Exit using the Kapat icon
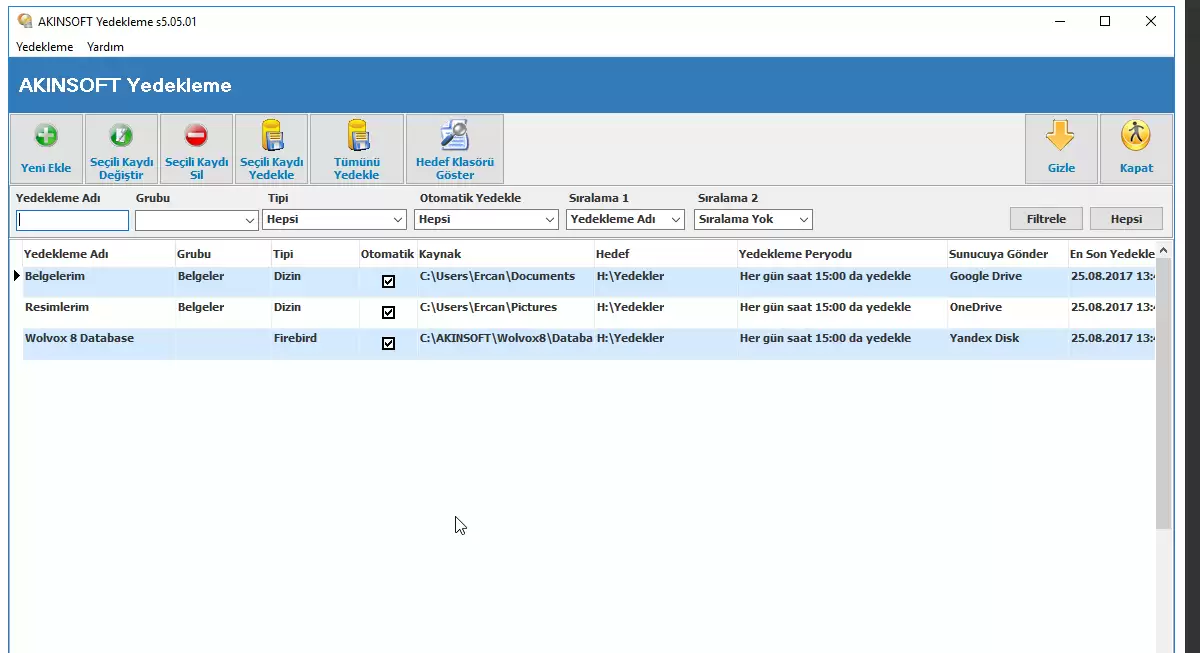This screenshot has height=653, width=1200. click(x=1136, y=137)
